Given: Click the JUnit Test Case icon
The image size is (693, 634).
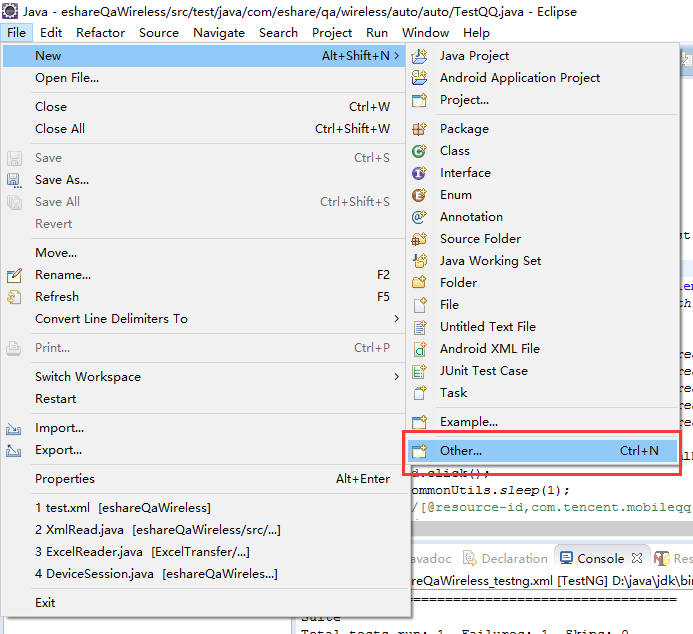Looking at the screenshot, I should 419,371.
